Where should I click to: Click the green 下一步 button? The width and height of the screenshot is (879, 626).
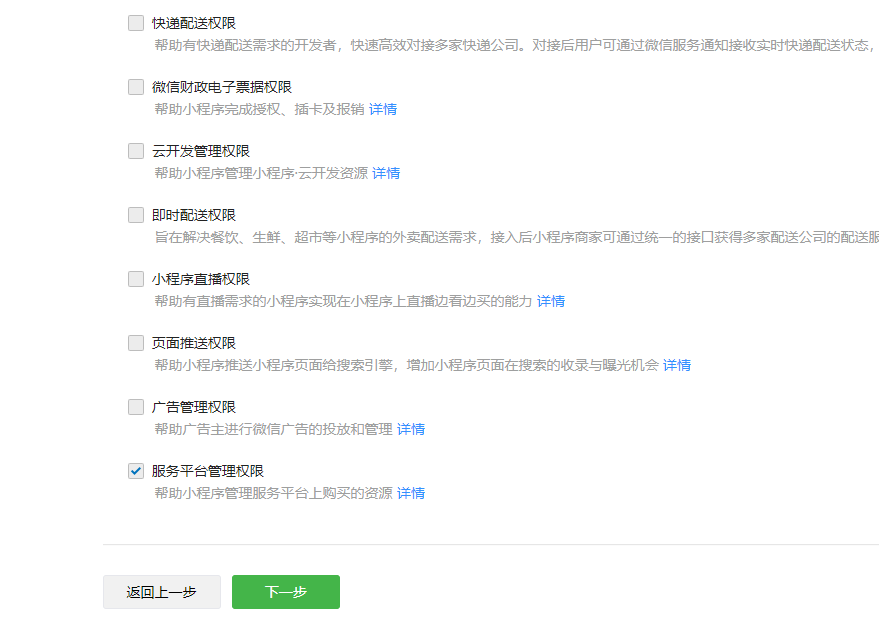coord(286,592)
